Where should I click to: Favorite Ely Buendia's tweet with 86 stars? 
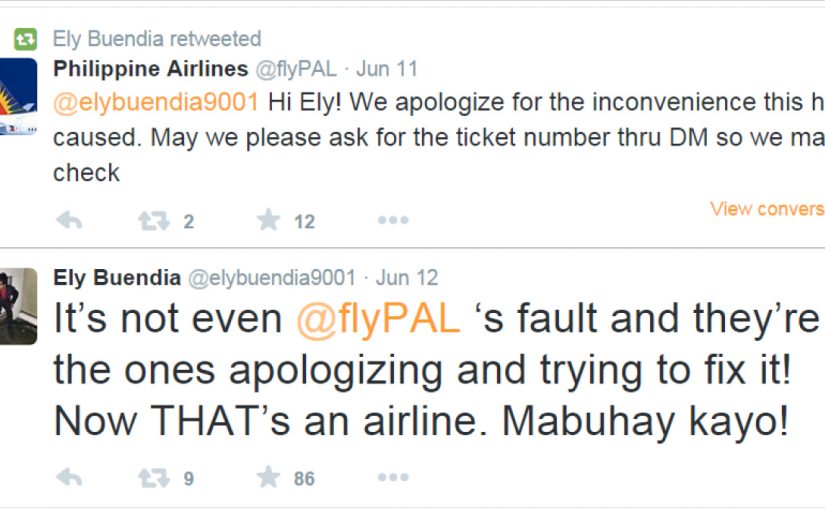(268, 478)
